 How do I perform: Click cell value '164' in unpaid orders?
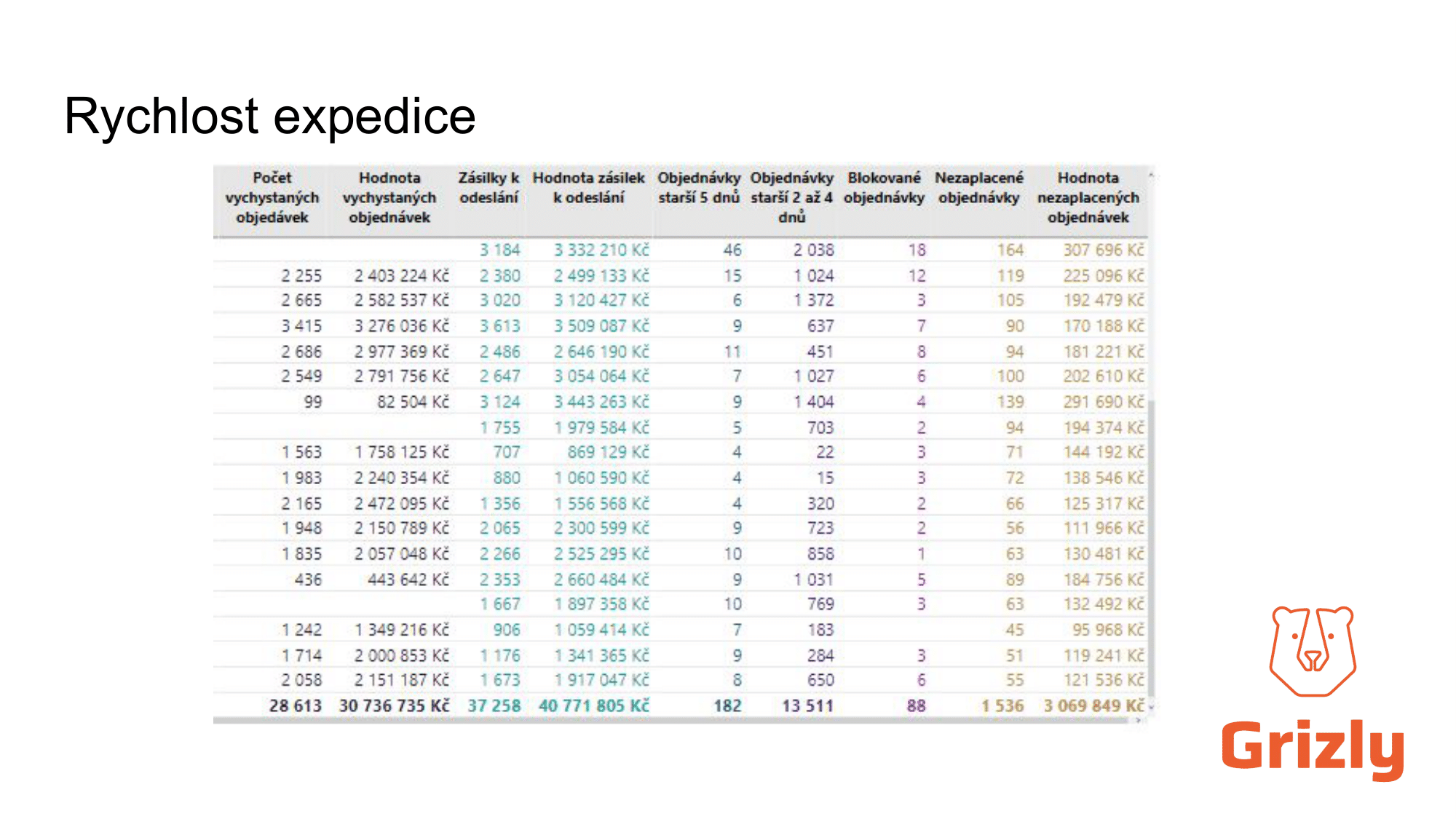click(1010, 250)
